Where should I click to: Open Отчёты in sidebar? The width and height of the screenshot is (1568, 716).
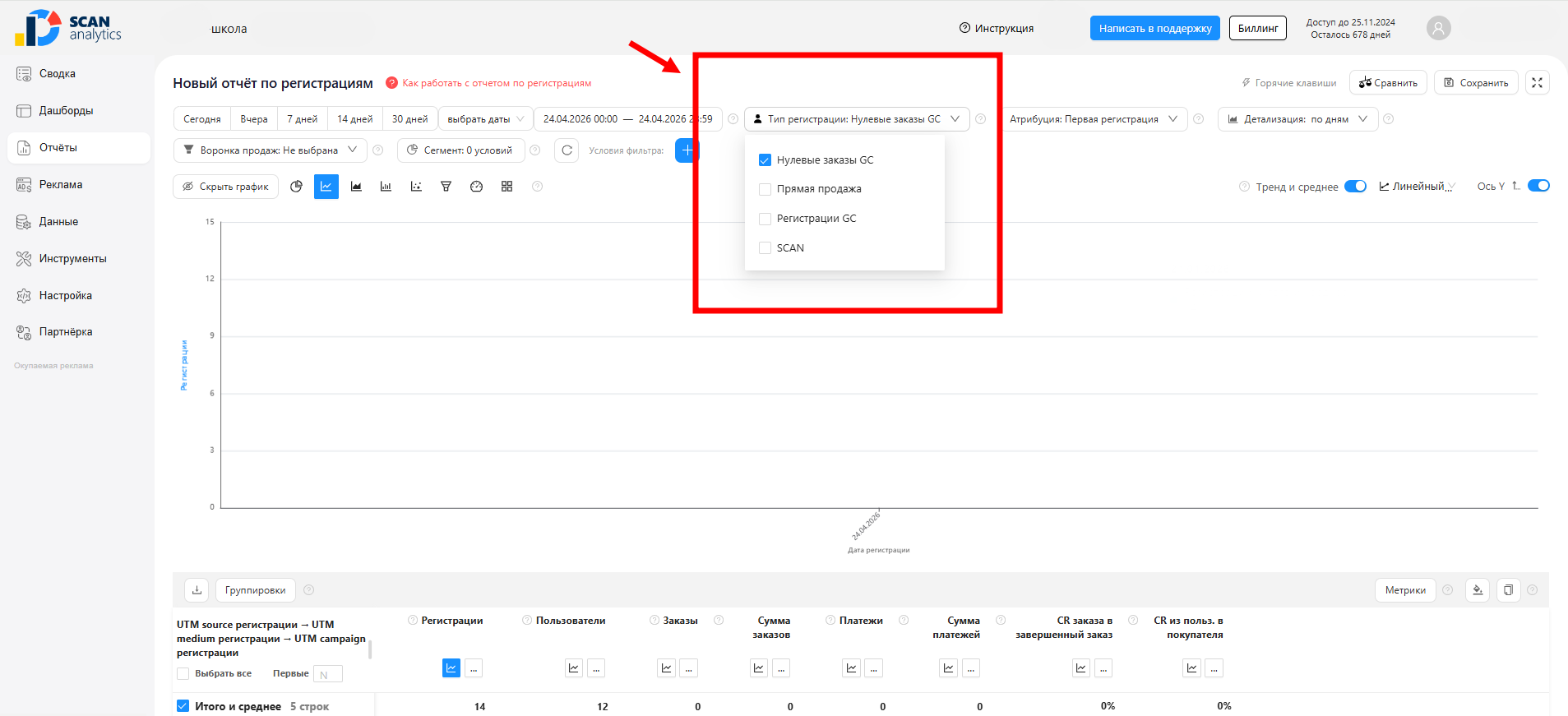pyautogui.click(x=79, y=148)
